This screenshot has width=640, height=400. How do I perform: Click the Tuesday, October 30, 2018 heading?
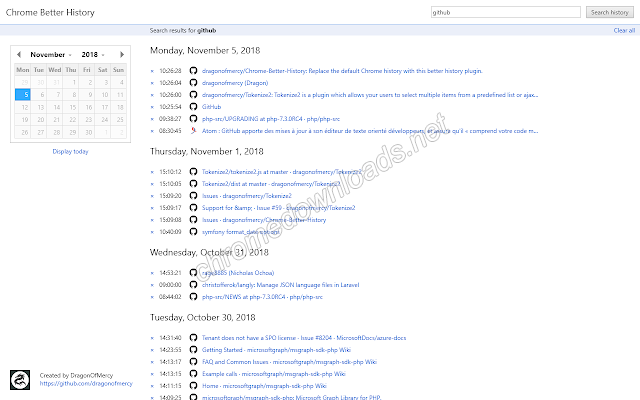[202, 318]
